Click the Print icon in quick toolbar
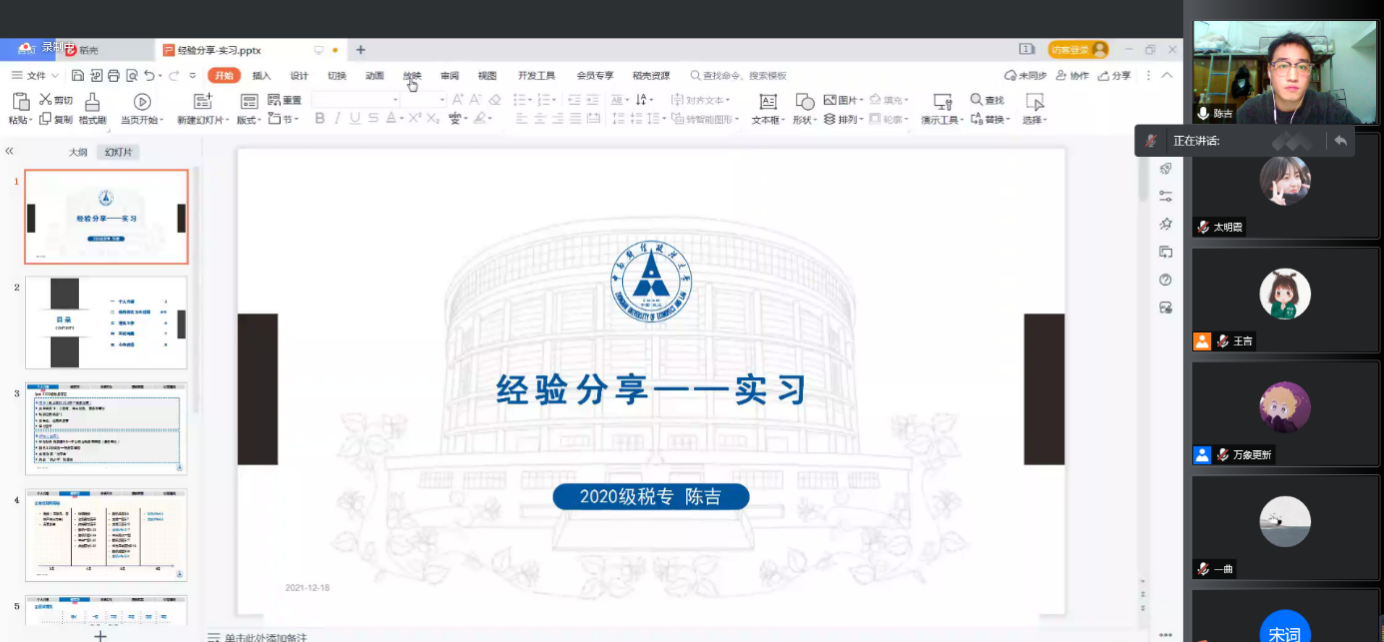Image resolution: width=1384 pixels, height=642 pixels. 113,76
